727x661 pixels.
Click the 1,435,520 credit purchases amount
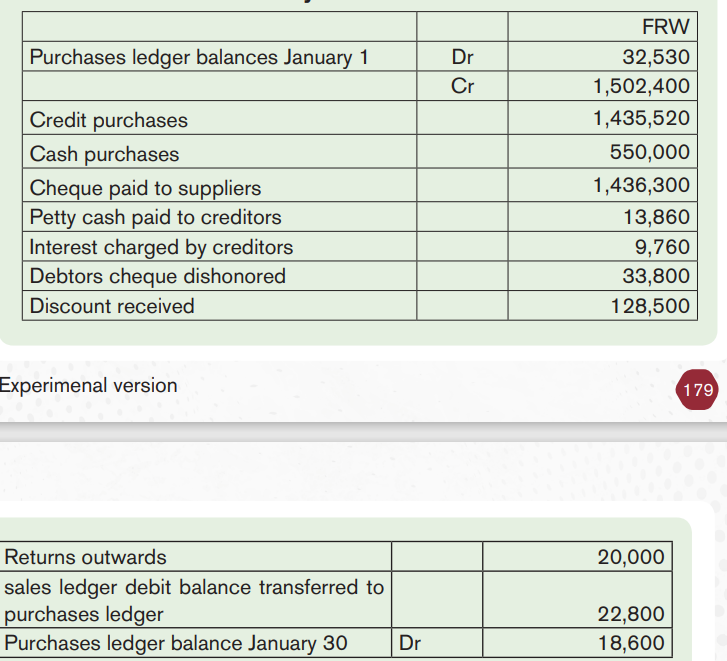pyautogui.click(x=641, y=118)
